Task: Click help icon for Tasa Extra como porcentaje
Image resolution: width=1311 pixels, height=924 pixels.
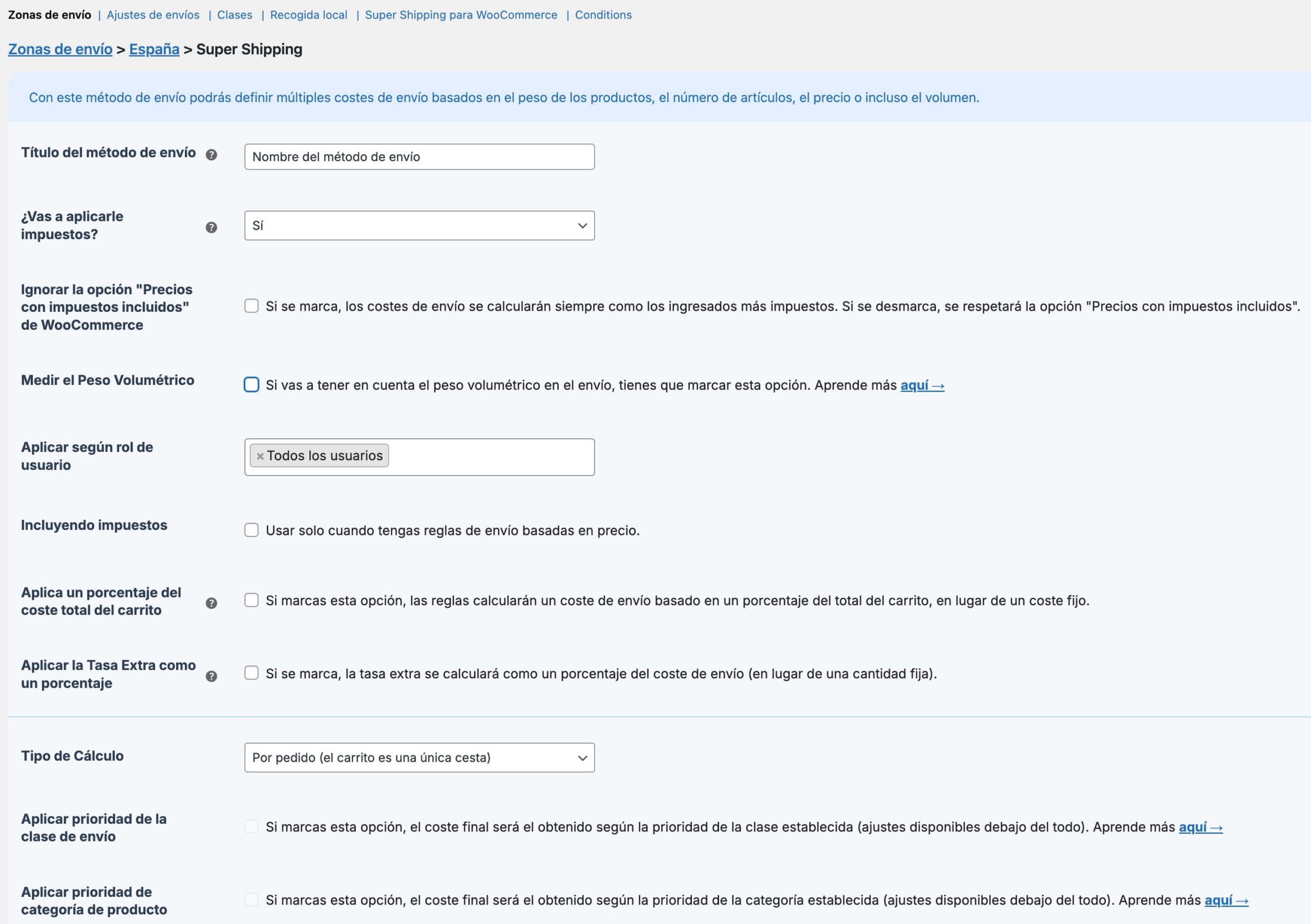Action: coord(212,676)
